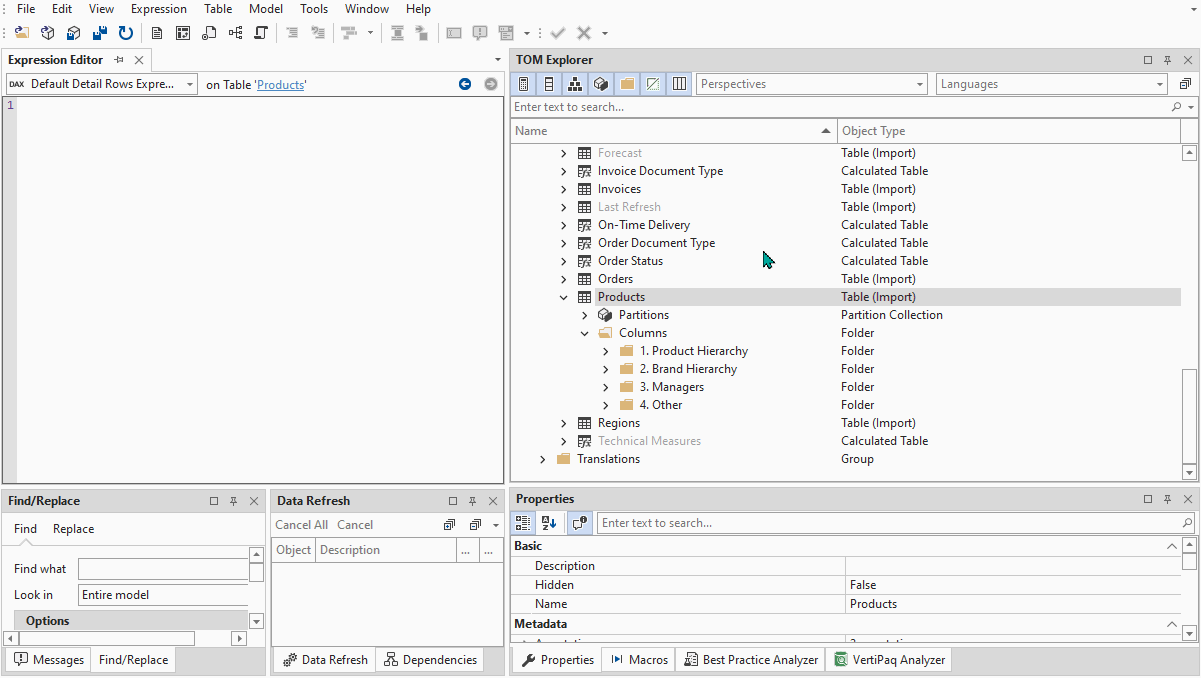This screenshot has width=1201, height=678.
Task: Click the Refresh toolbar icon
Action: tap(125, 32)
